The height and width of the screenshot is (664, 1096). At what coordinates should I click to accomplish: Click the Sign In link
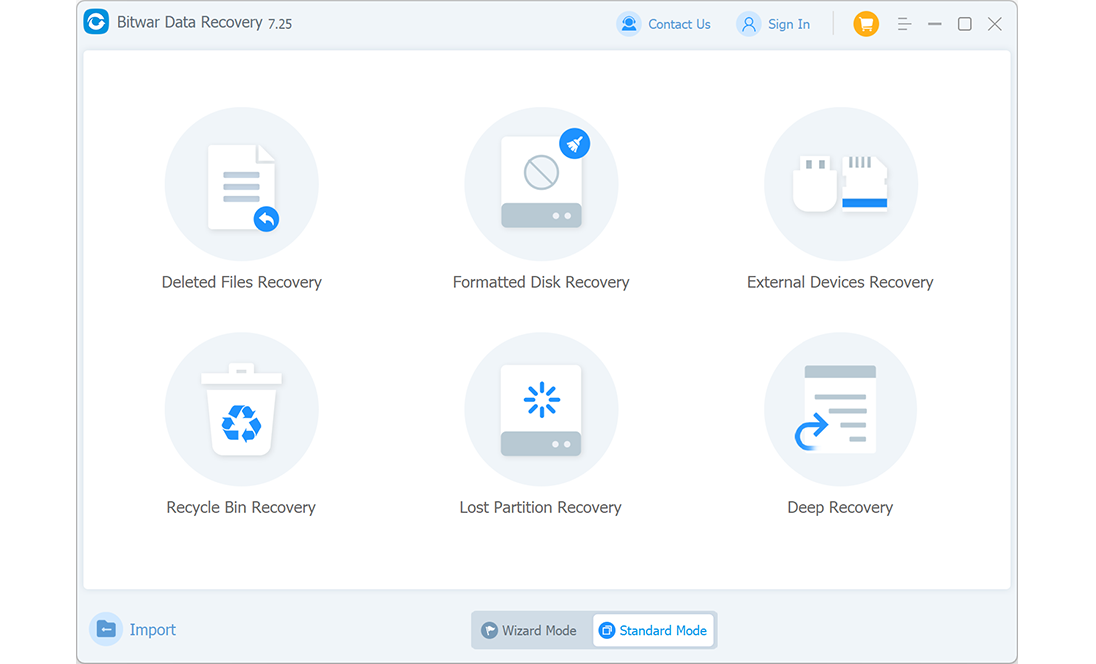click(789, 24)
